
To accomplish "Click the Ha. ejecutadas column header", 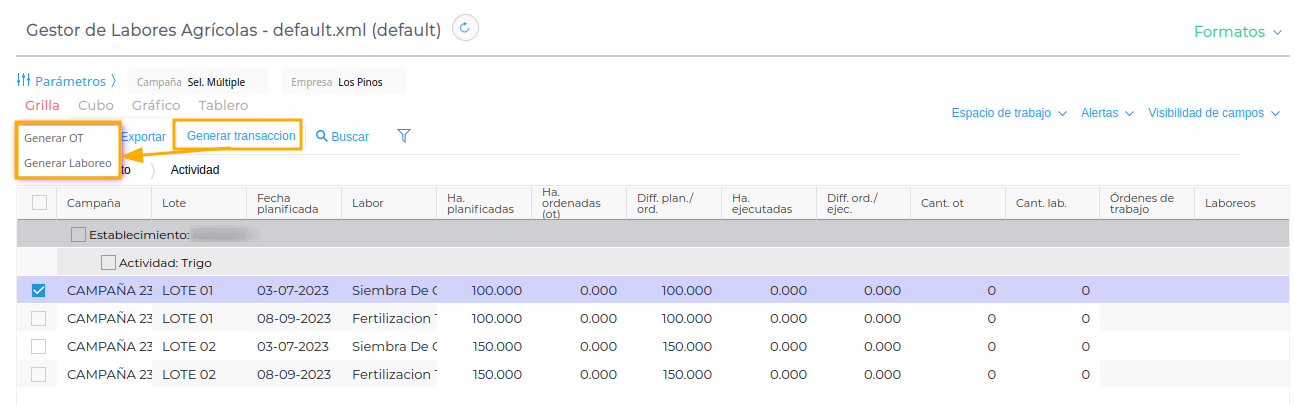I will pos(769,203).
